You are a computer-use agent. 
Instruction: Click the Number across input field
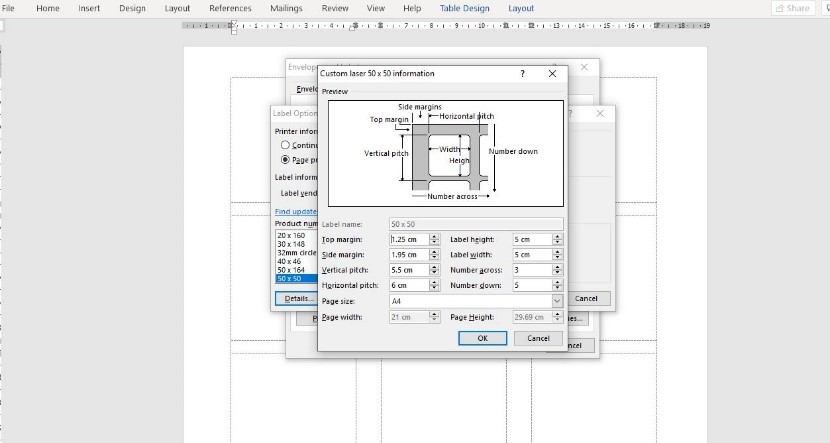pyautogui.click(x=532, y=270)
